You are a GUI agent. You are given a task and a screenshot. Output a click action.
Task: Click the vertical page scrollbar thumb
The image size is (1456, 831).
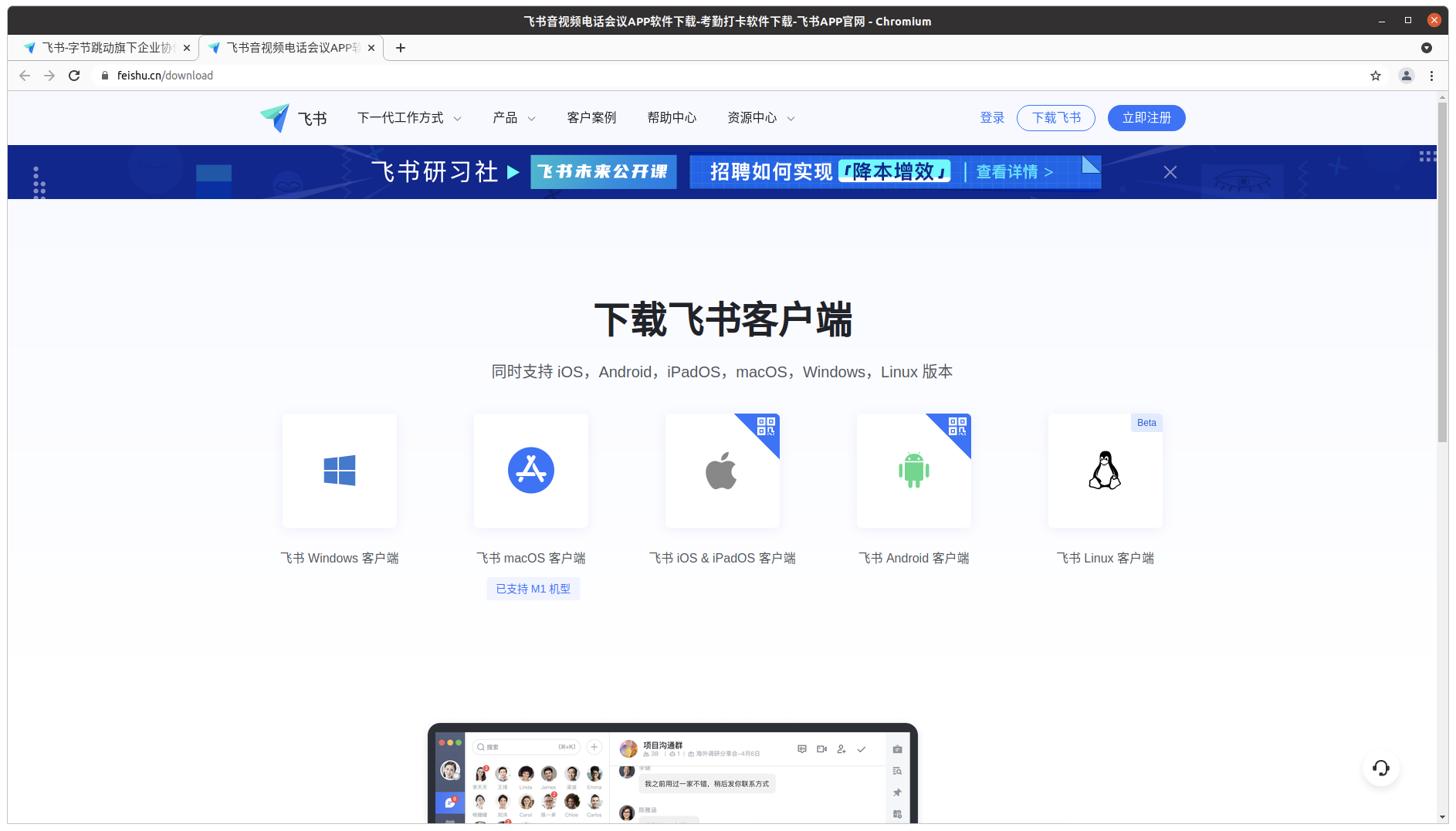tap(1442, 272)
